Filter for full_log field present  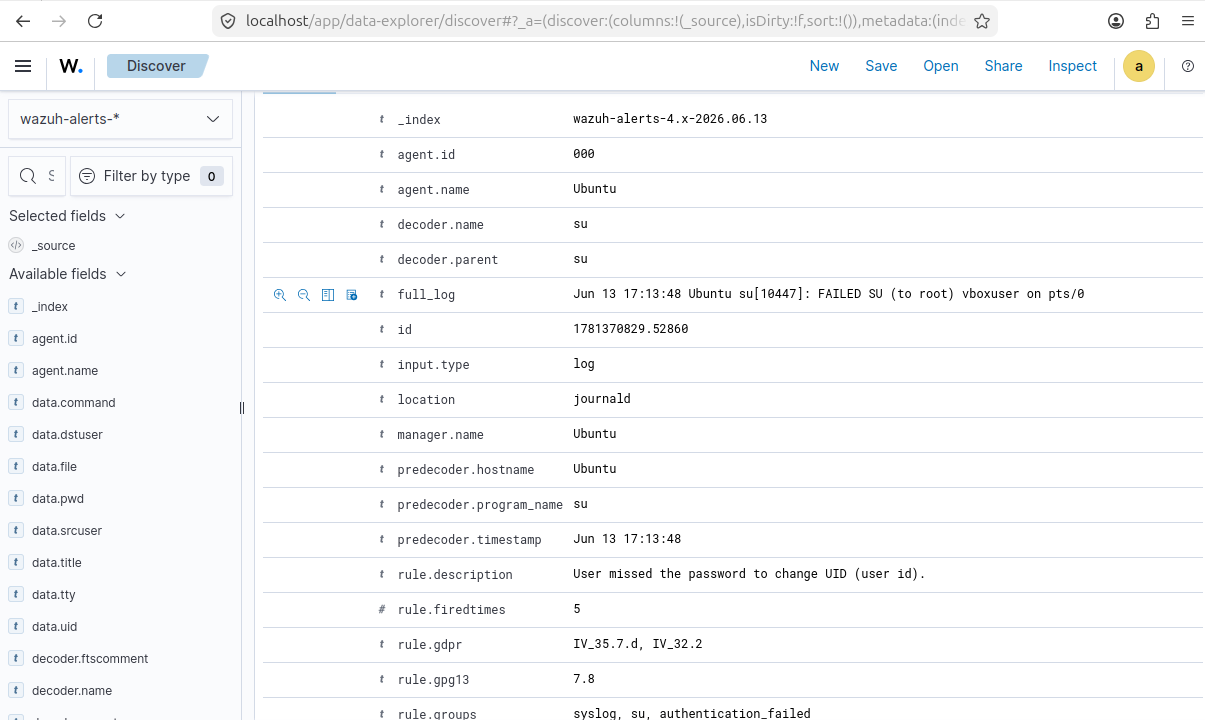(352, 295)
